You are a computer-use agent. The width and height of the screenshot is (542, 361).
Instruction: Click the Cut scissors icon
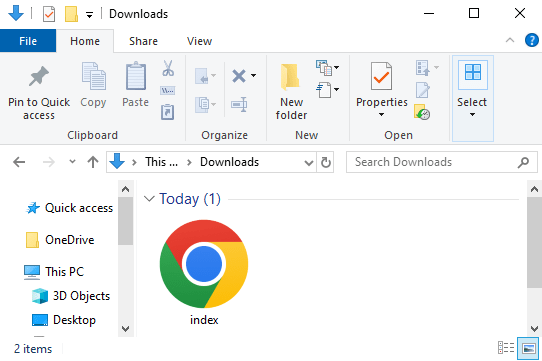(168, 68)
